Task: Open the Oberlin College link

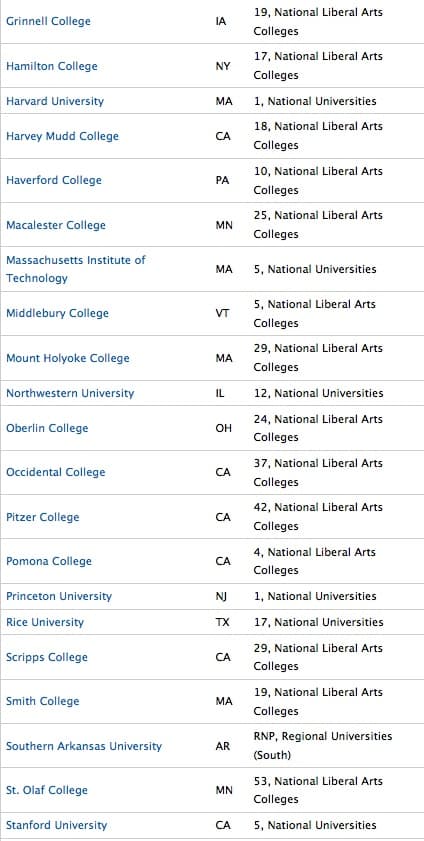Action: pos(47,428)
